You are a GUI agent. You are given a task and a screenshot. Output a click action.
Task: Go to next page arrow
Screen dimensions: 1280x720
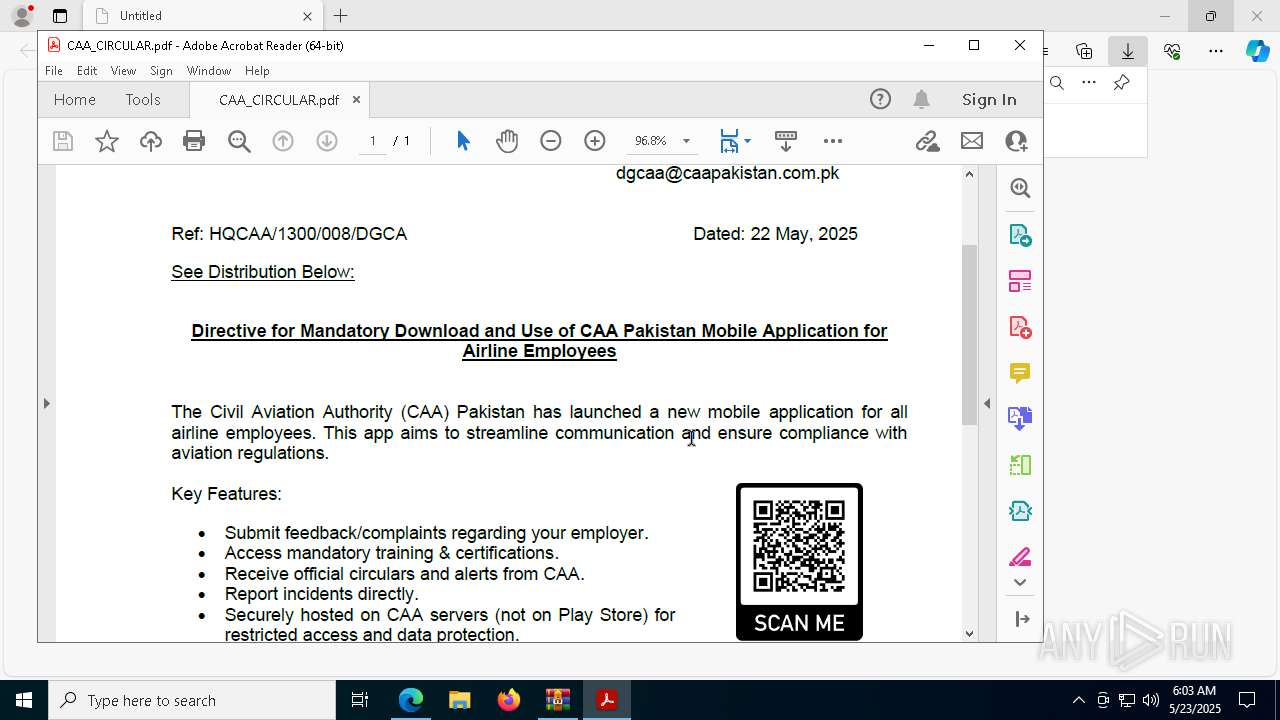click(327, 141)
